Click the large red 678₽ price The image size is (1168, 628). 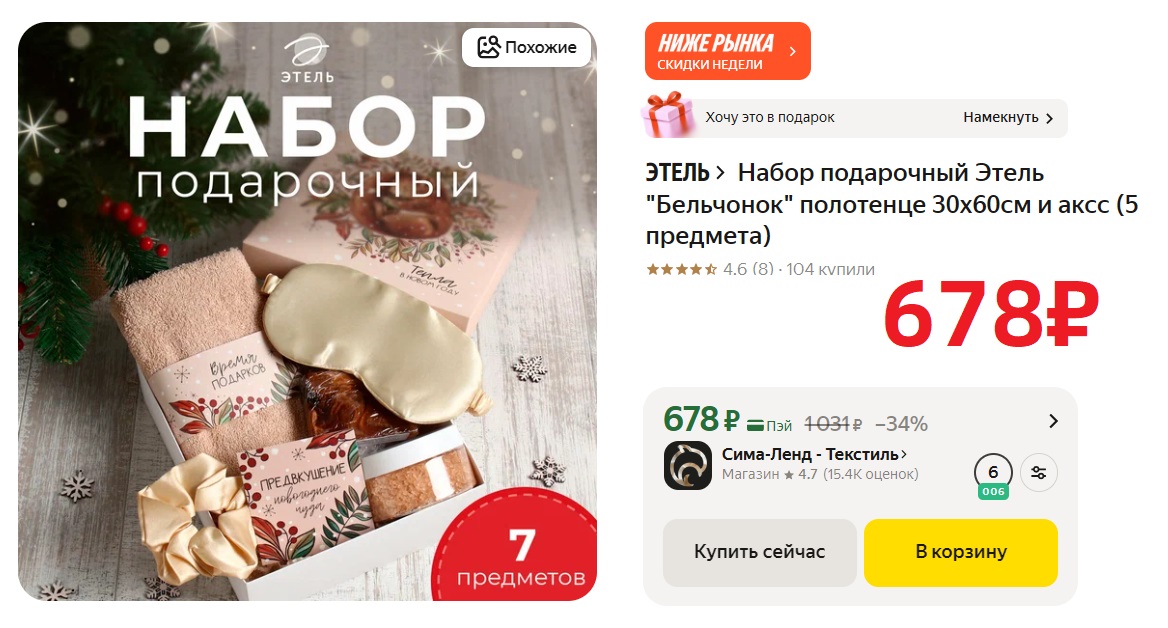pyautogui.click(x=991, y=315)
